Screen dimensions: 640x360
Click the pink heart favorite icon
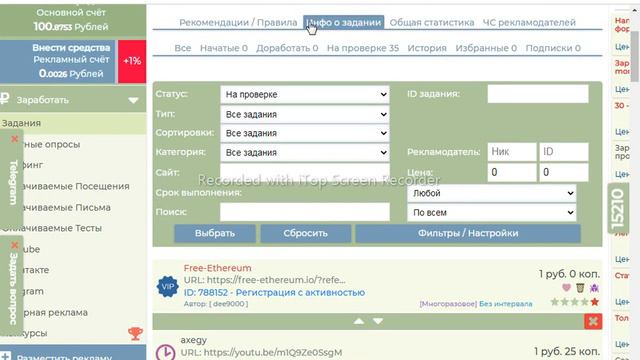[566, 287]
